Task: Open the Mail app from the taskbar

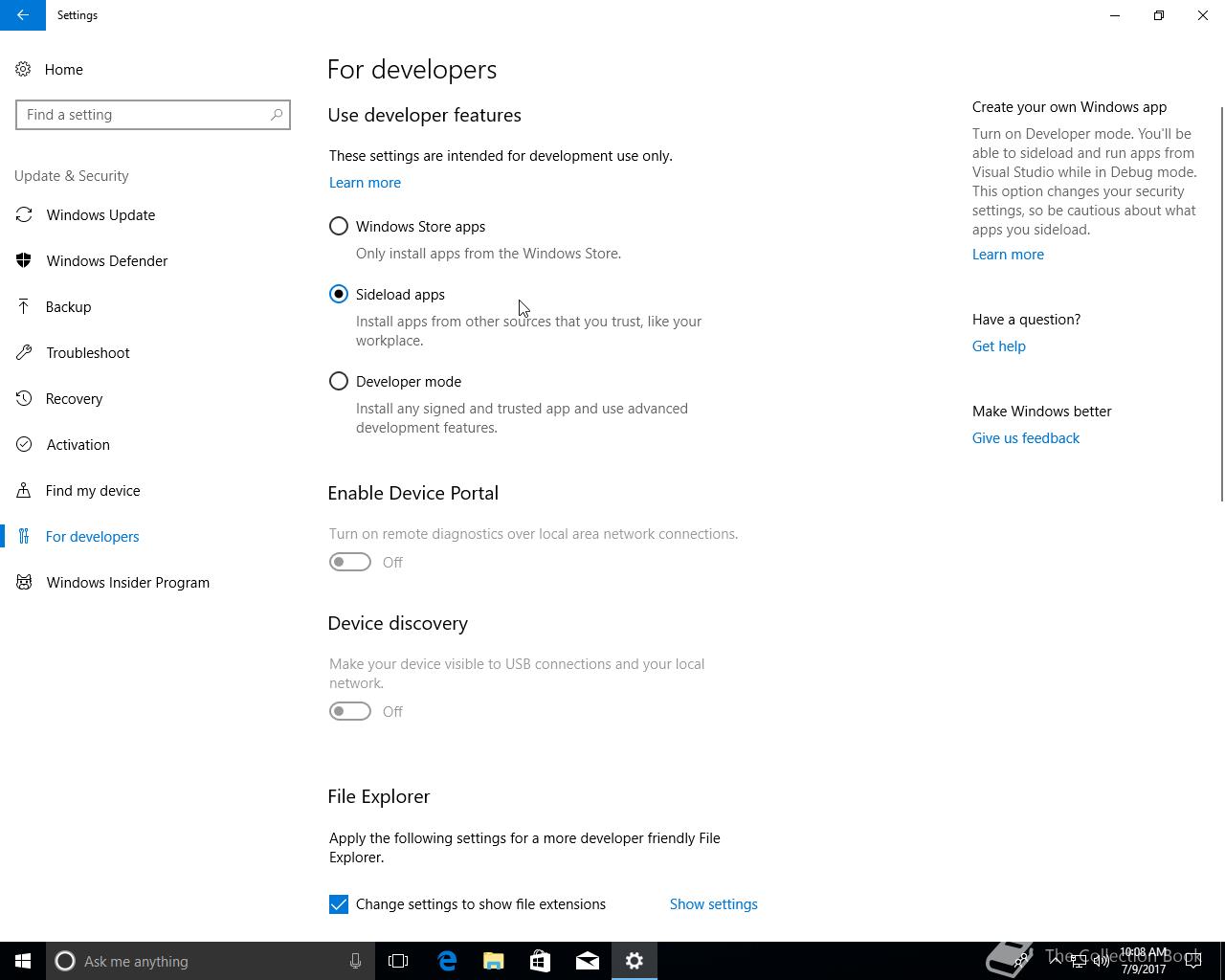Action: pyautogui.click(x=588, y=961)
